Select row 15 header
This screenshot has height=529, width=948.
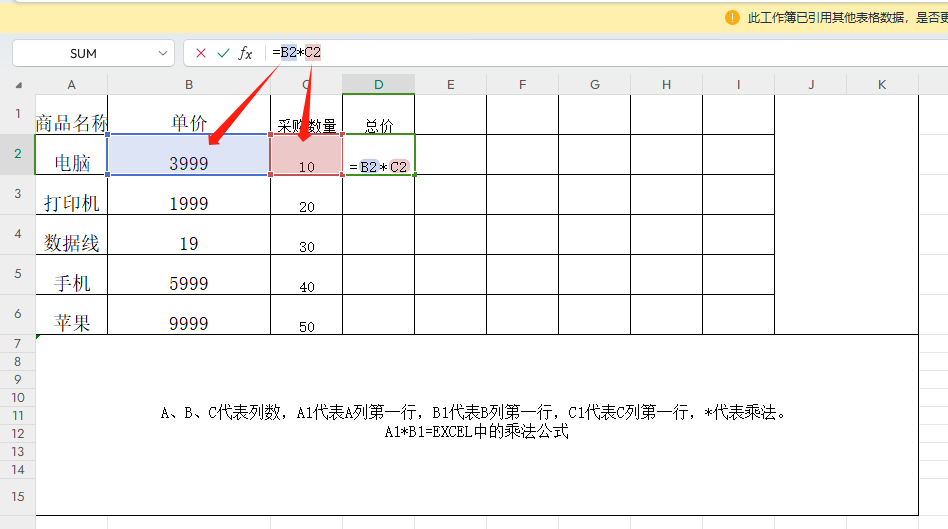pyautogui.click(x=18, y=496)
